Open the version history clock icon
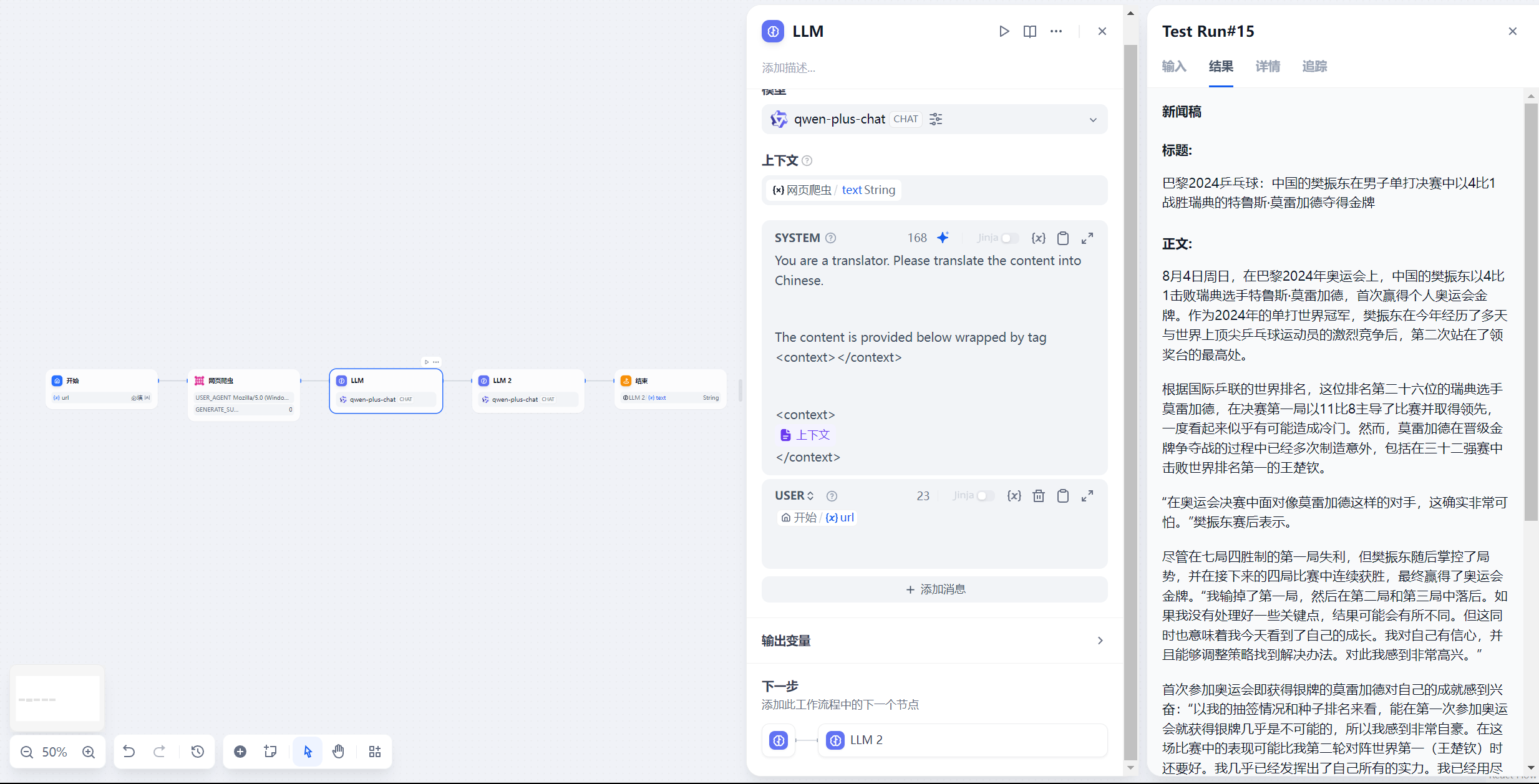The image size is (1539, 784). point(198,752)
